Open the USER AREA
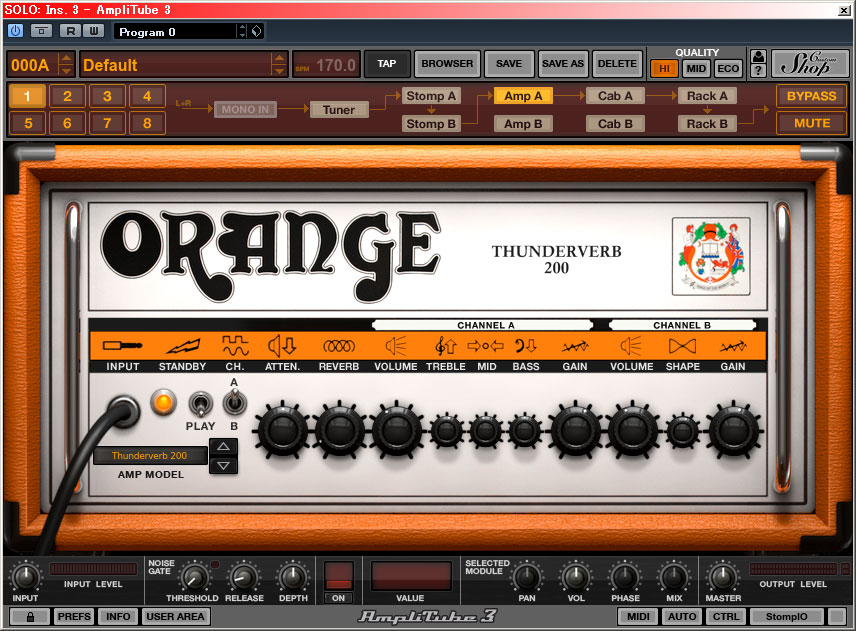The height and width of the screenshot is (631, 856). [x=175, y=617]
